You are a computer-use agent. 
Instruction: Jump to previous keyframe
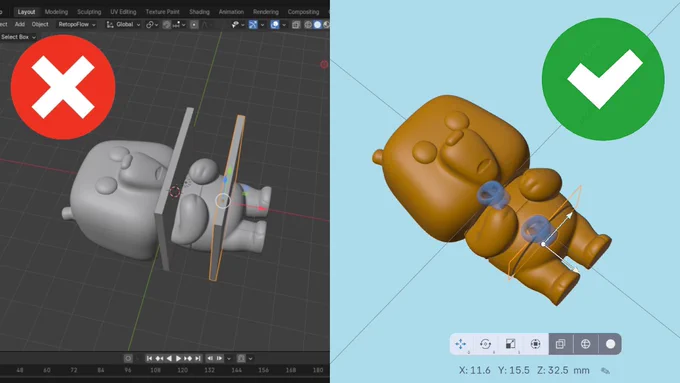[x=159, y=358]
